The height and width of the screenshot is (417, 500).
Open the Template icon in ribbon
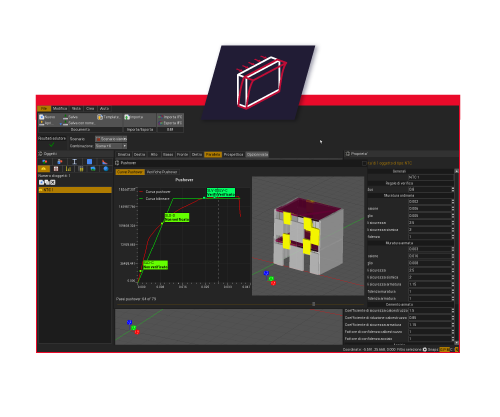pyautogui.click(x=100, y=117)
